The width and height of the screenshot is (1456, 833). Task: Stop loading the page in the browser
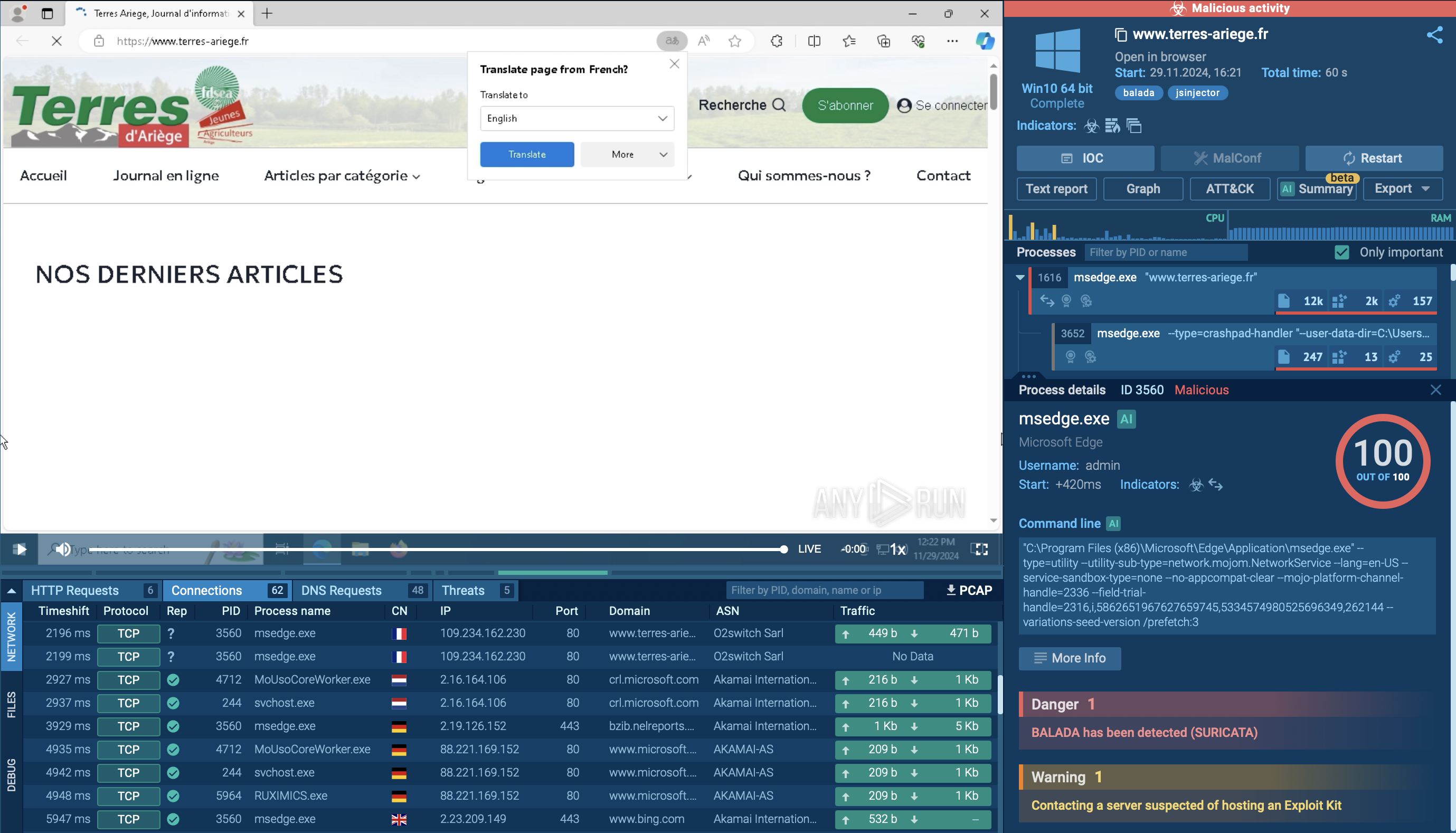(x=56, y=41)
